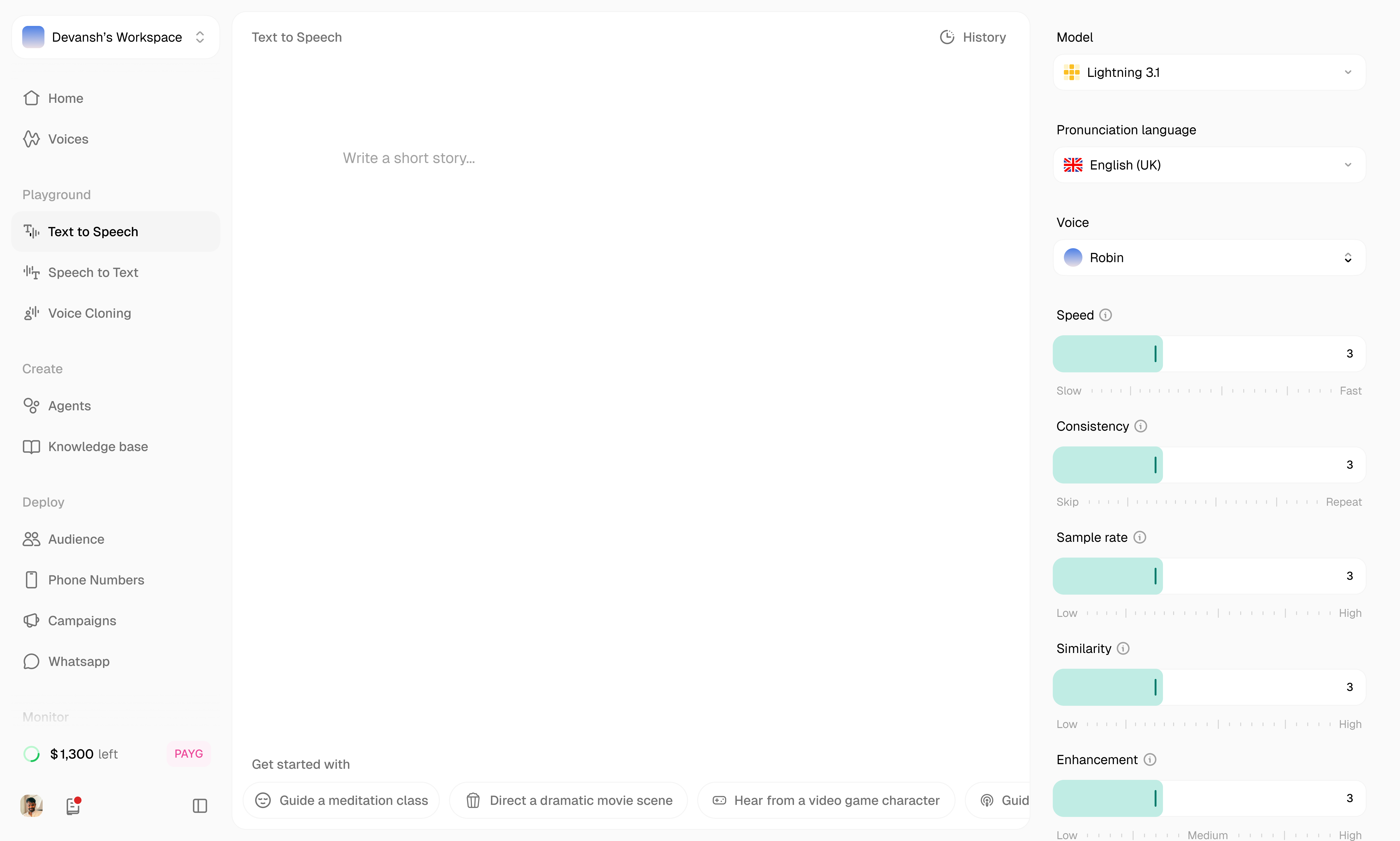Viewport: 1400px width, 841px height.
Task: Open the Knowledge base page
Action: click(x=97, y=447)
